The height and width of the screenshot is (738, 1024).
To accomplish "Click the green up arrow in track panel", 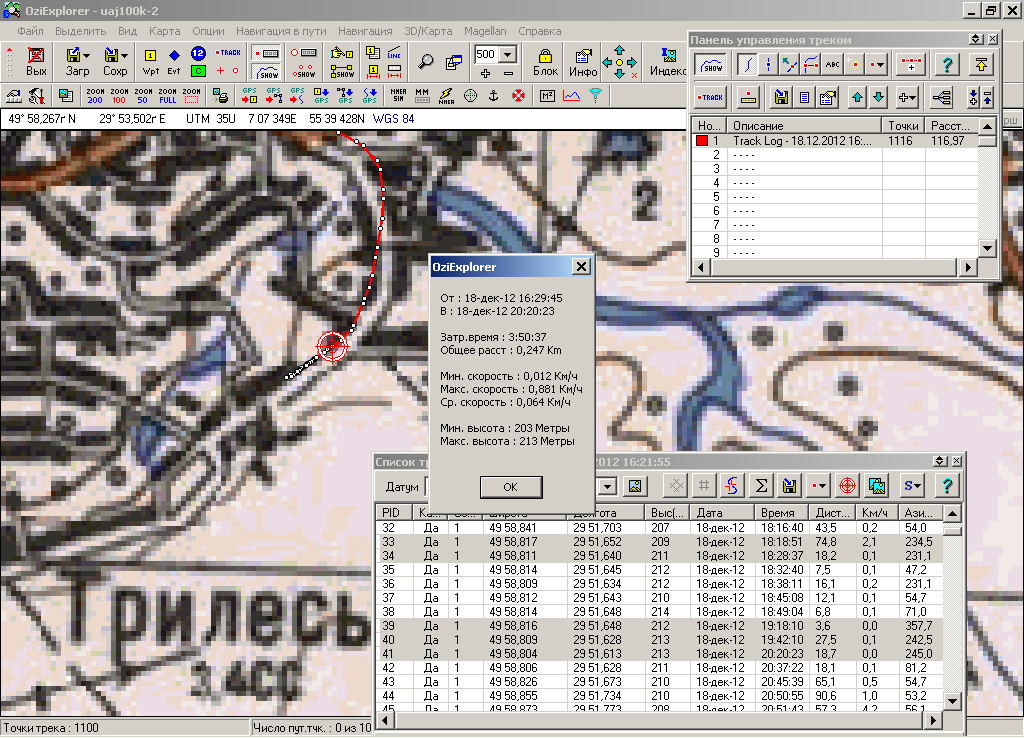I will pyautogui.click(x=857, y=97).
